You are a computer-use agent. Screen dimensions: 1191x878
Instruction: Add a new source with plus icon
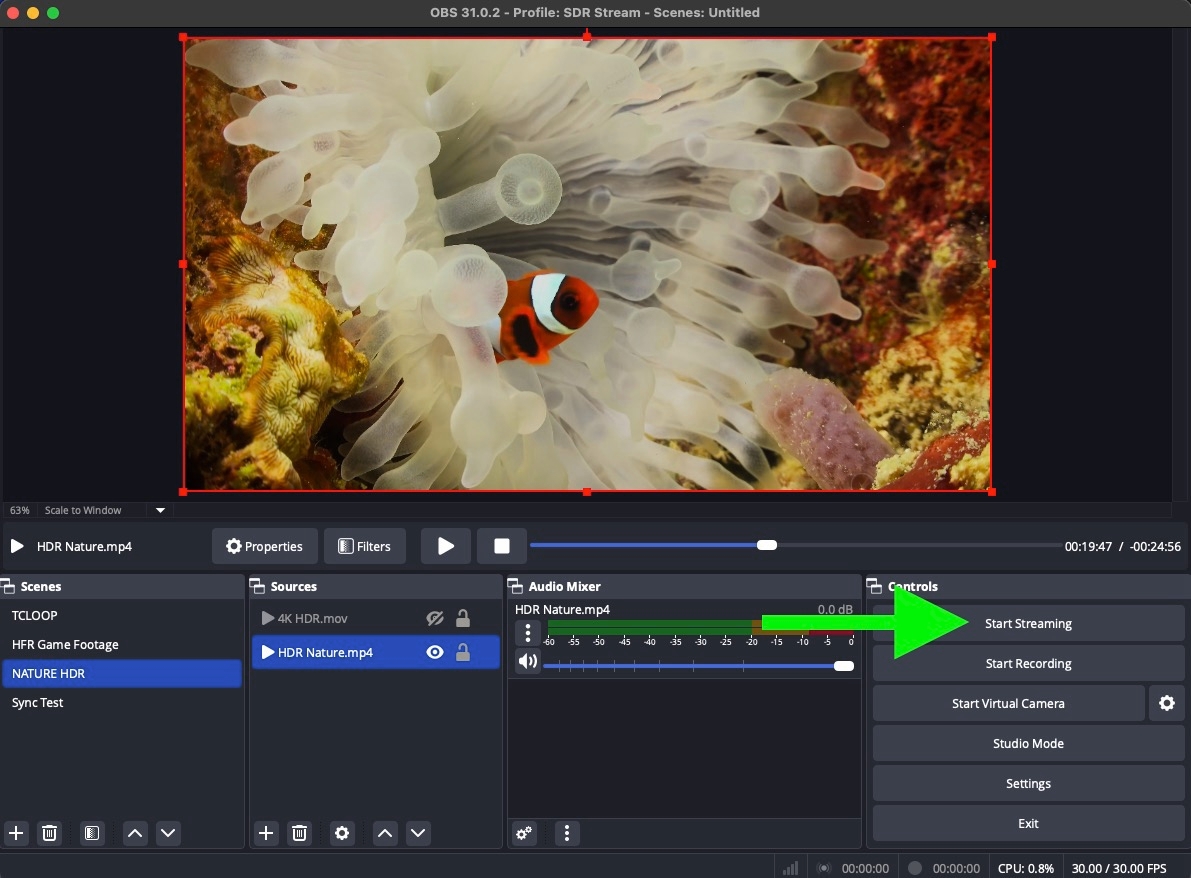(x=266, y=833)
